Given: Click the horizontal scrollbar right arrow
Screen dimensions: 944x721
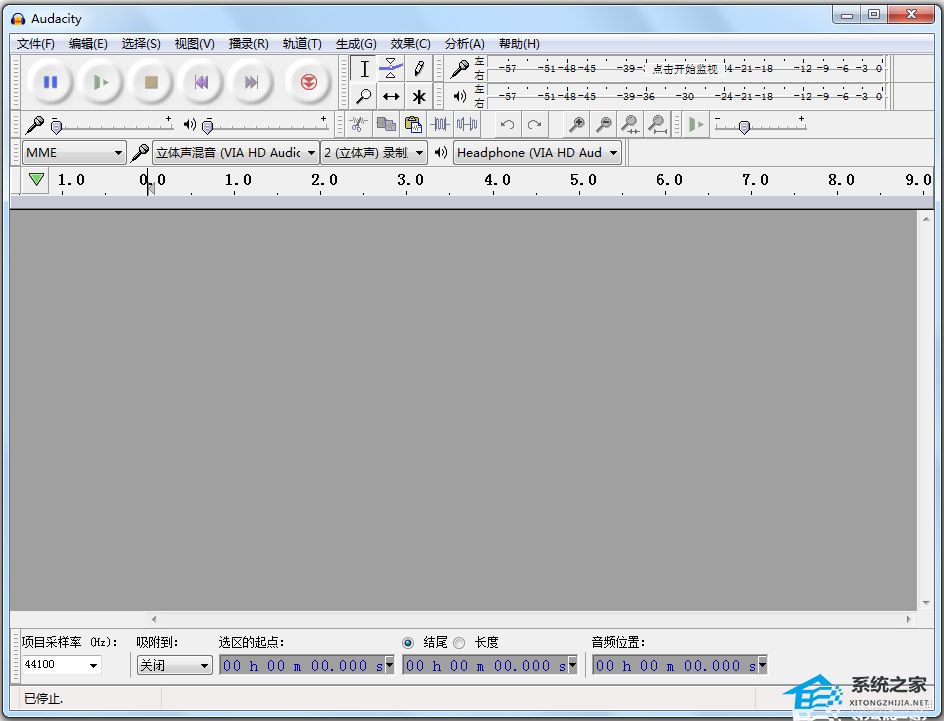Looking at the screenshot, I should (x=908, y=619).
